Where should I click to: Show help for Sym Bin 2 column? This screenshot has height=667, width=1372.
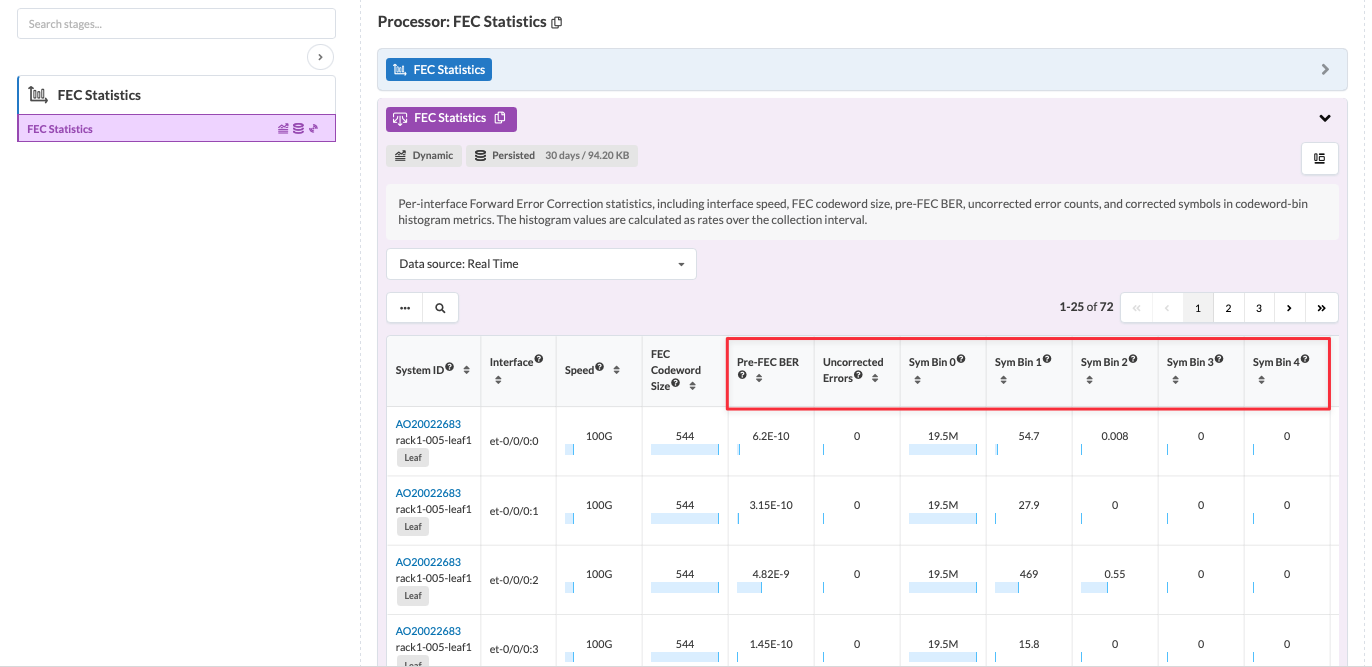tap(1133, 360)
